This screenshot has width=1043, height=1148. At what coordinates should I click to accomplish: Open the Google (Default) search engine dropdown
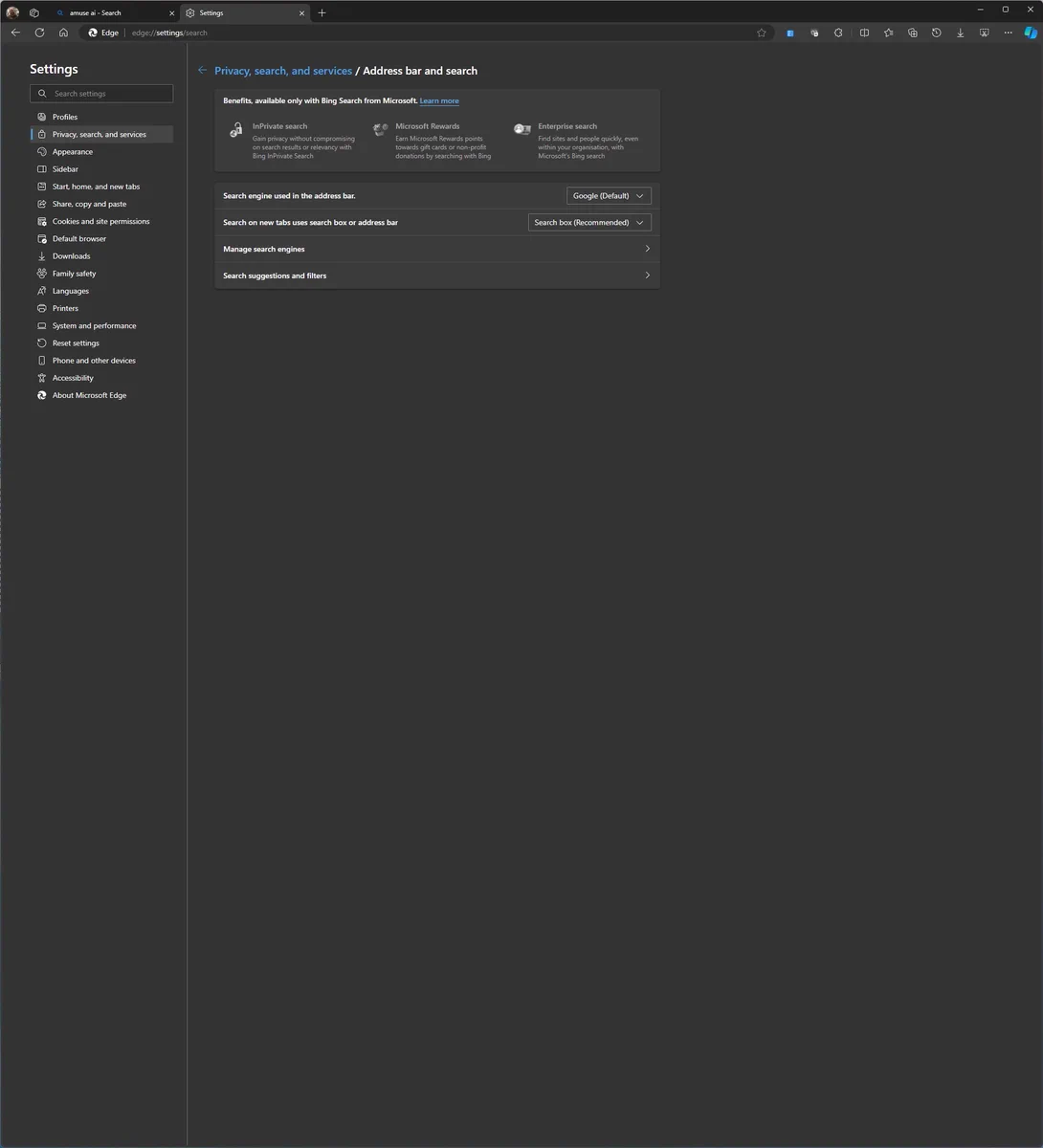(609, 196)
